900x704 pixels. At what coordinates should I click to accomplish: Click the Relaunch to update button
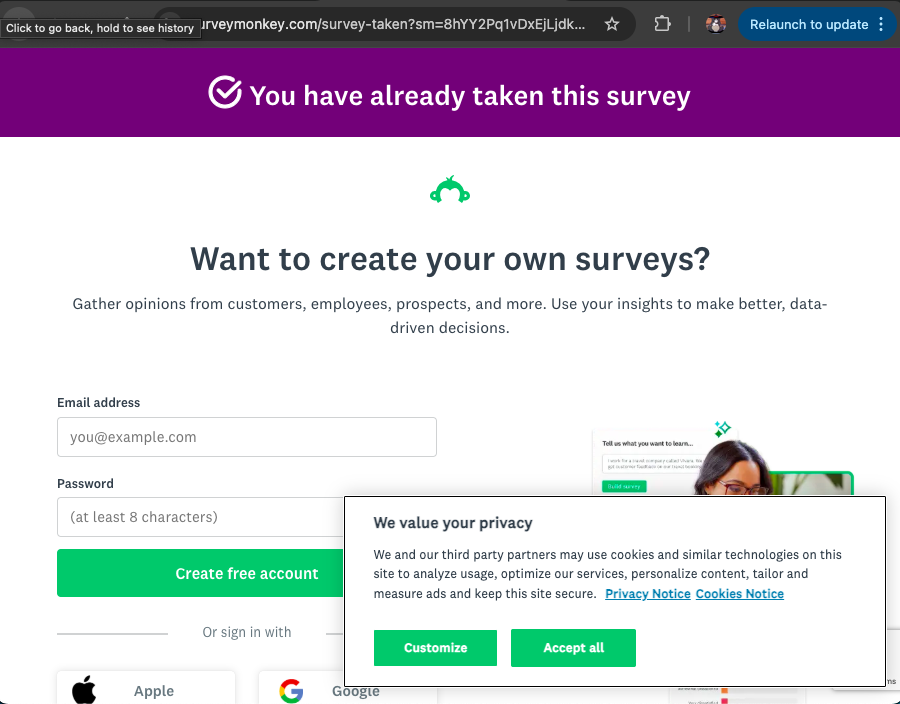pyautogui.click(x=809, y=24)
